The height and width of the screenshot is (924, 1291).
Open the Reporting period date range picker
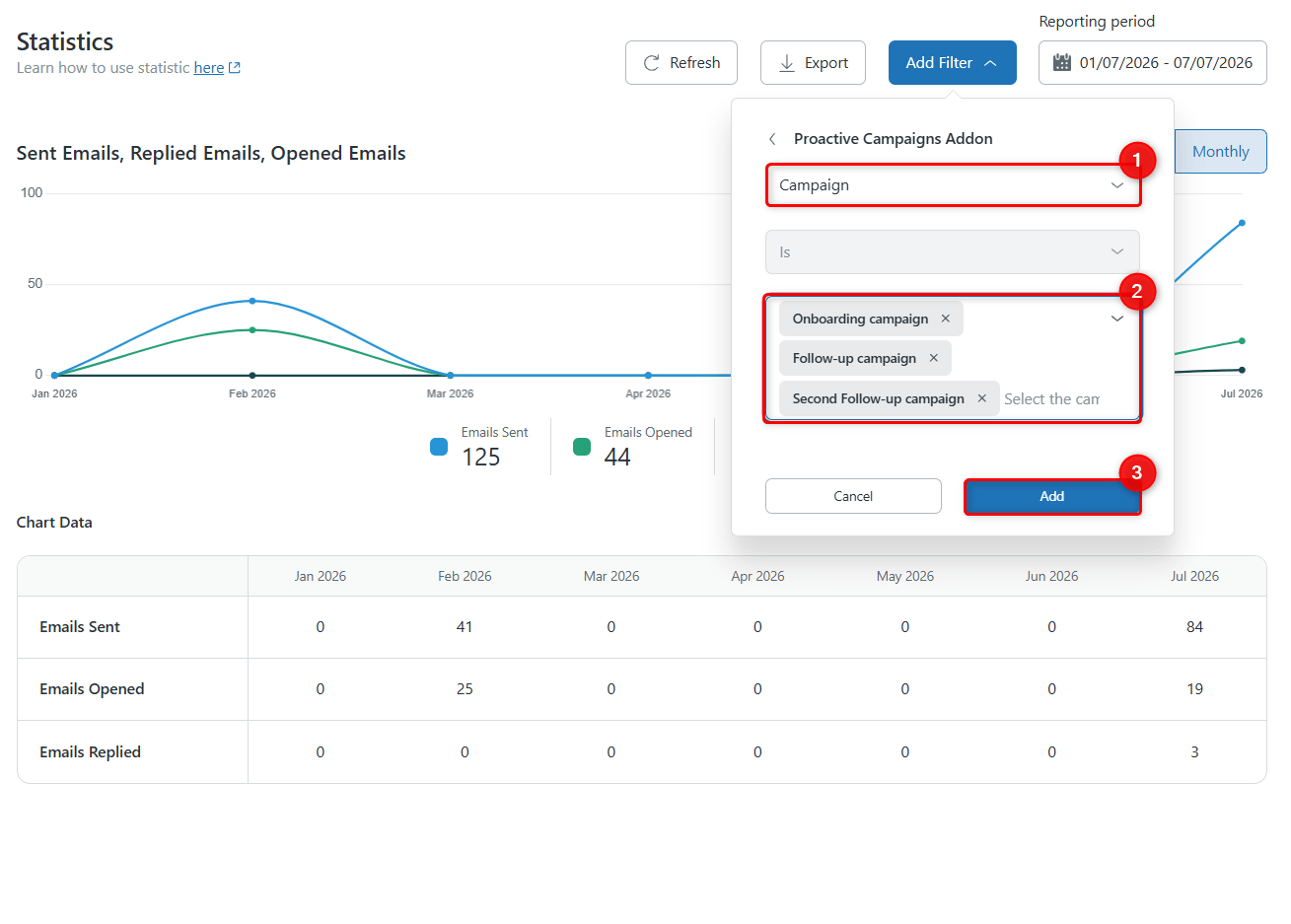1152,62
